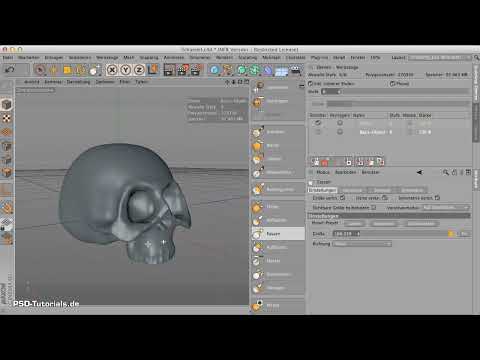Click the Größe value field
The image size is (480, 360).
pos(346,234)
